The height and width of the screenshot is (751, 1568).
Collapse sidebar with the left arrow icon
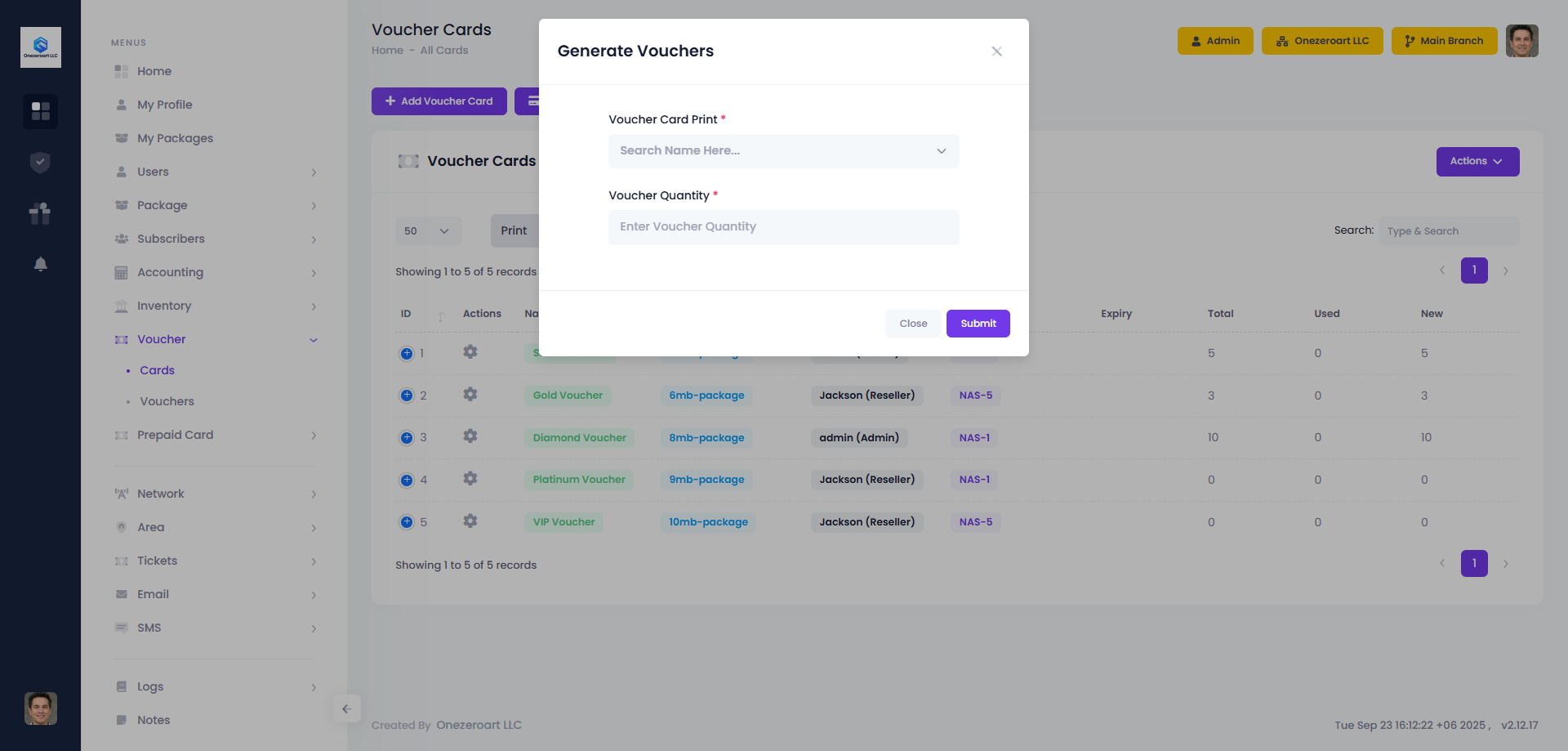(x=346, y=709)
